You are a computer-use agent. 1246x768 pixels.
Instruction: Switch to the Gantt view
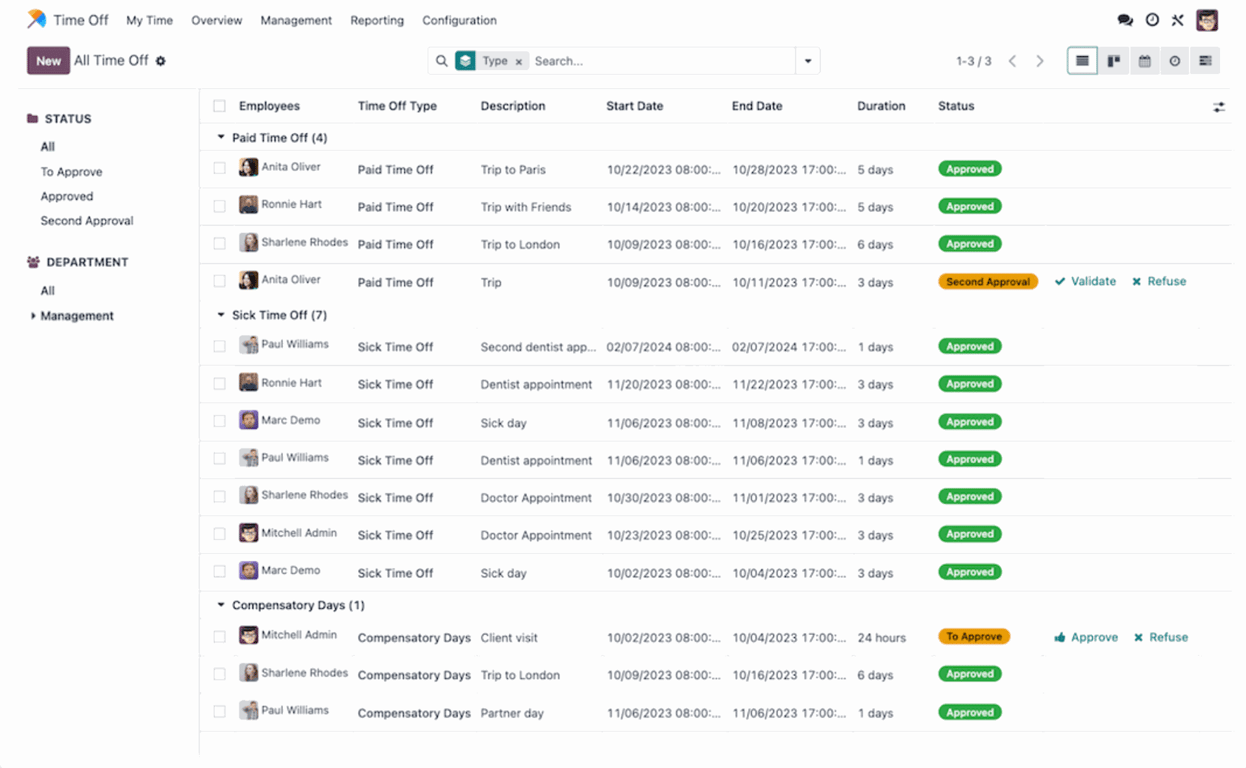pyautogui.click(x=1205, y=60)
